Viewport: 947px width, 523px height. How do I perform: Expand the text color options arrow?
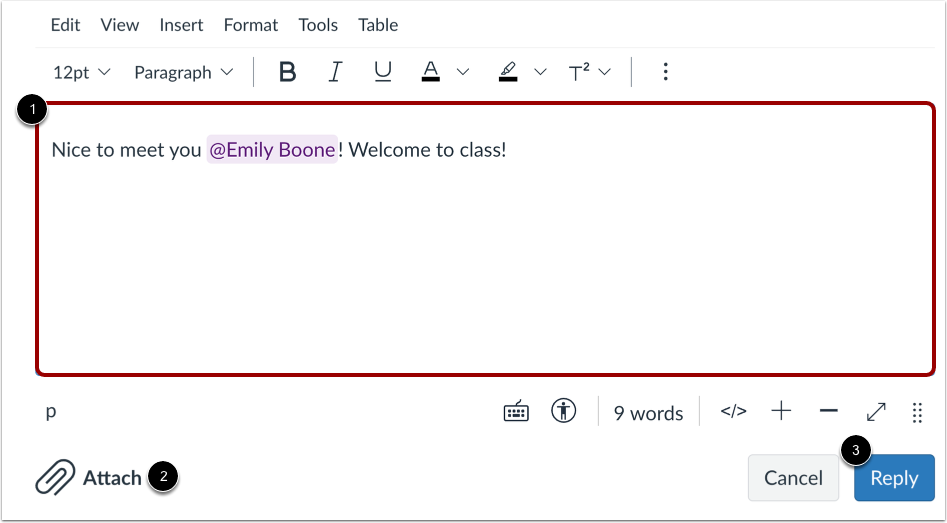pyautogui.click(x=463, y=72)
